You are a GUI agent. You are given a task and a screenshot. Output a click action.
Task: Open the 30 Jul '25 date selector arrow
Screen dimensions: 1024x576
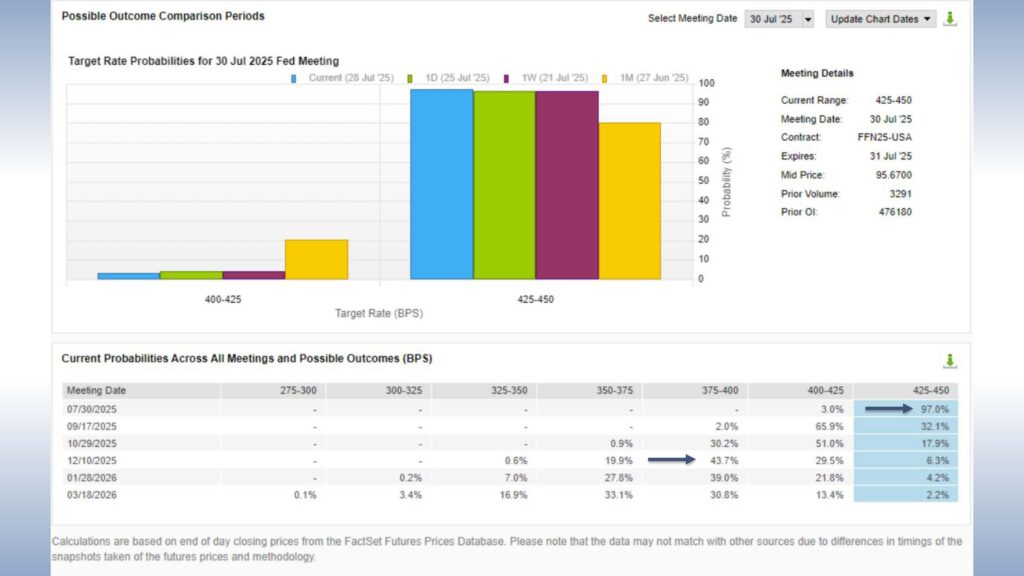[807, 18]
